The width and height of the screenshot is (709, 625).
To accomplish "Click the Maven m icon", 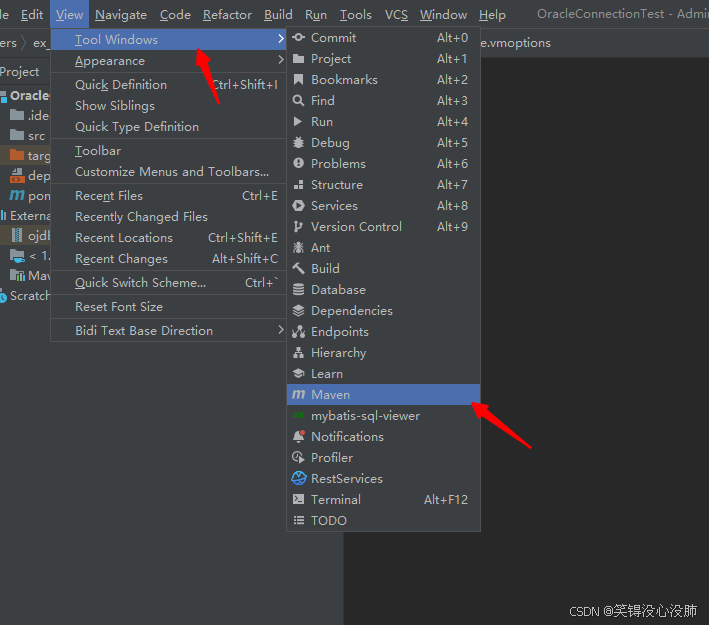I will point(298,394).
